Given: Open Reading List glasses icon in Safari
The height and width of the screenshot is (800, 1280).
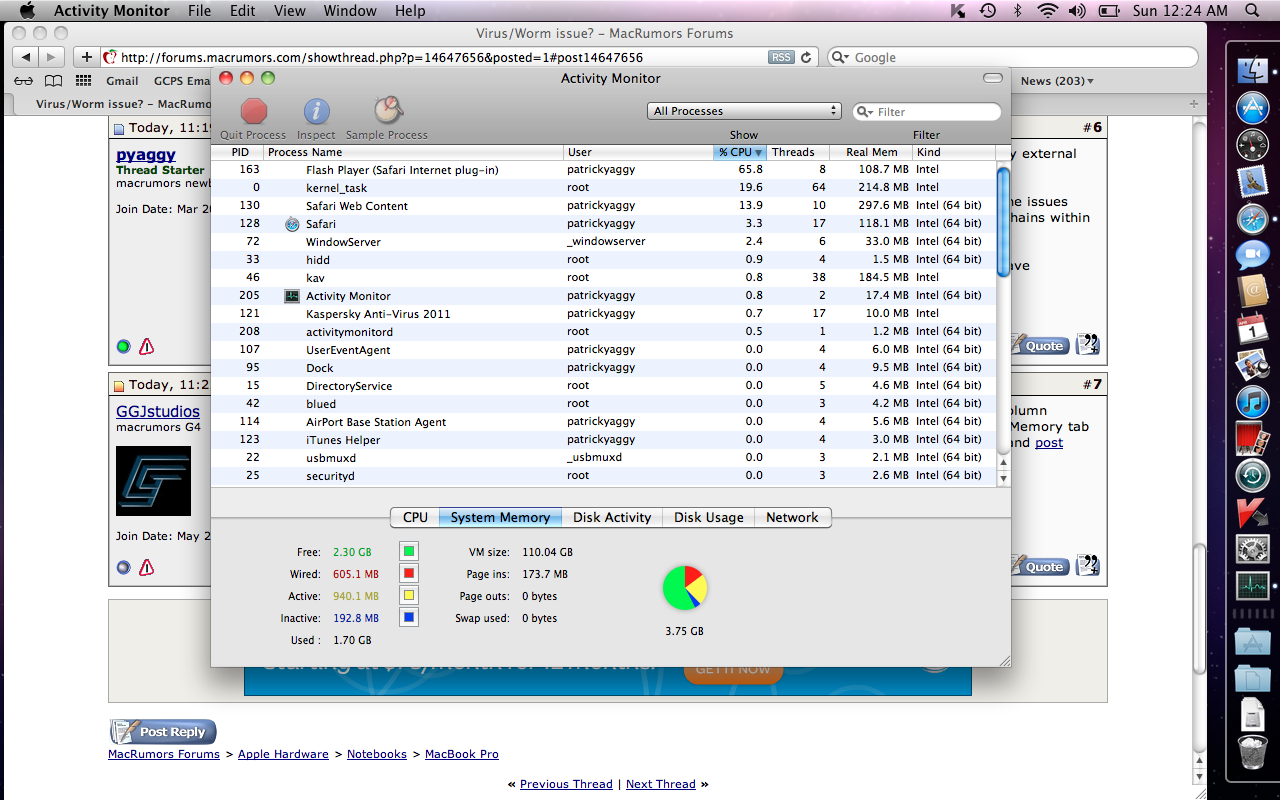Looking at the screenshot, I should (x=23, y=81).
